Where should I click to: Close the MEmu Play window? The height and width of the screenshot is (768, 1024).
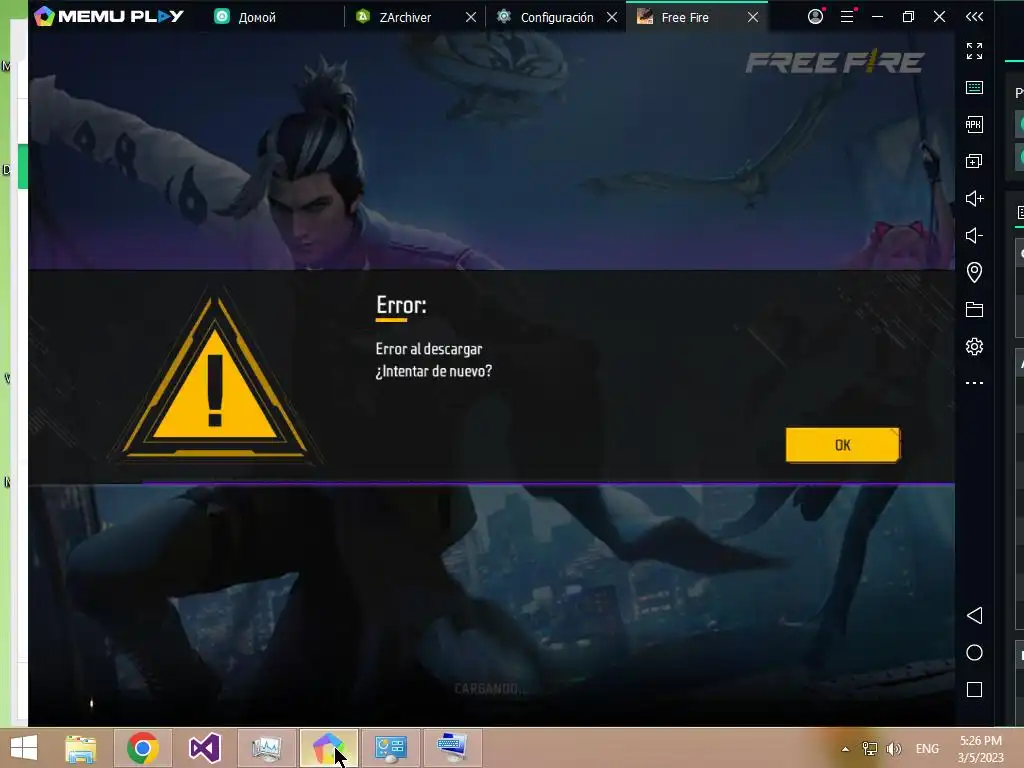[939, 16]
